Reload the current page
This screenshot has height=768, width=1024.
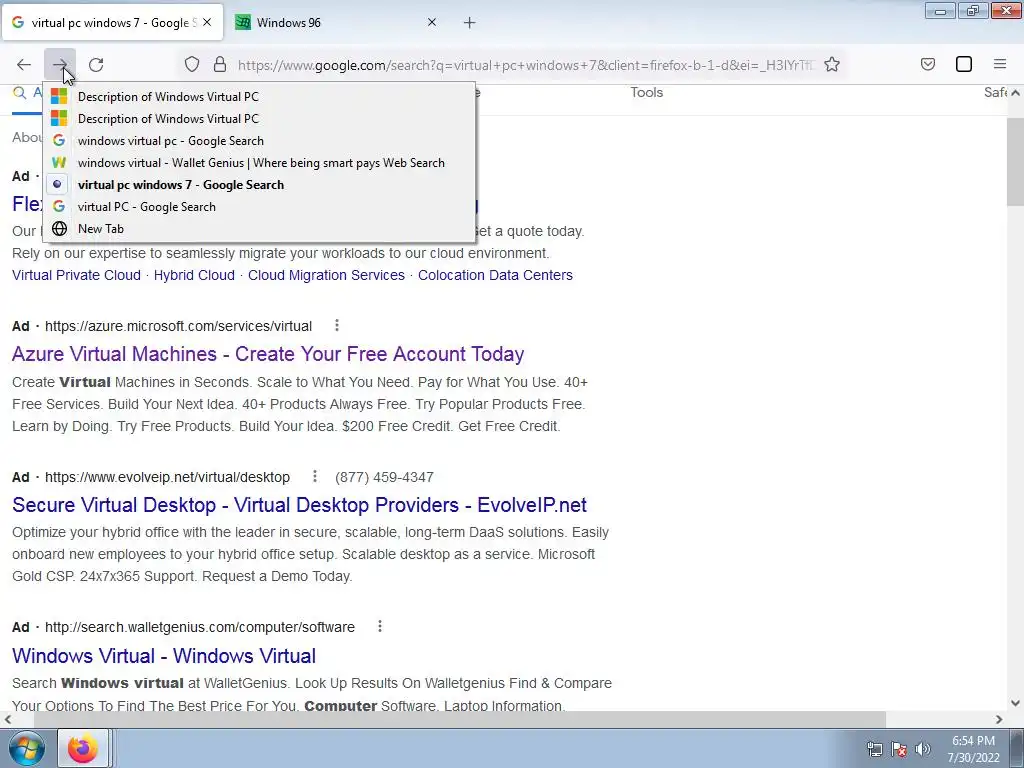point(96,65)
